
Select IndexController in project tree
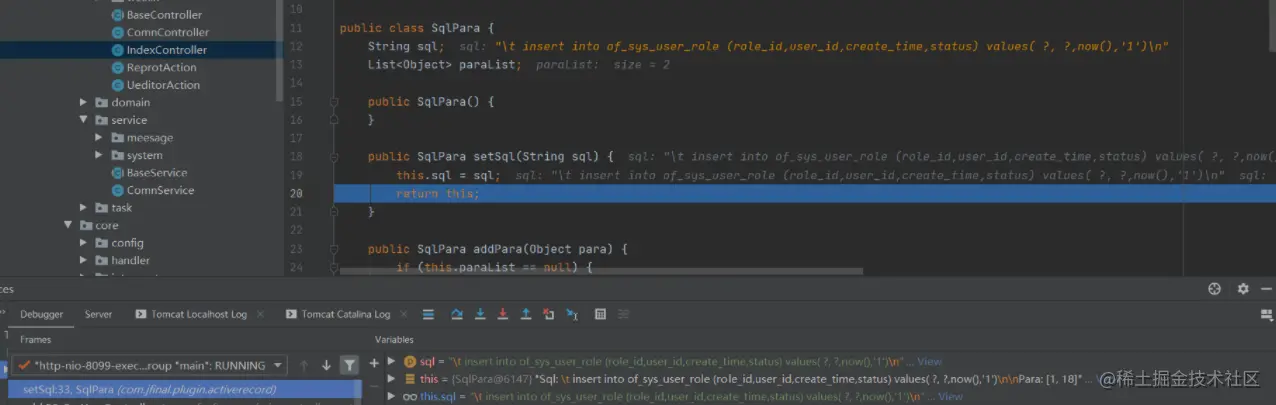pos(167,50)
